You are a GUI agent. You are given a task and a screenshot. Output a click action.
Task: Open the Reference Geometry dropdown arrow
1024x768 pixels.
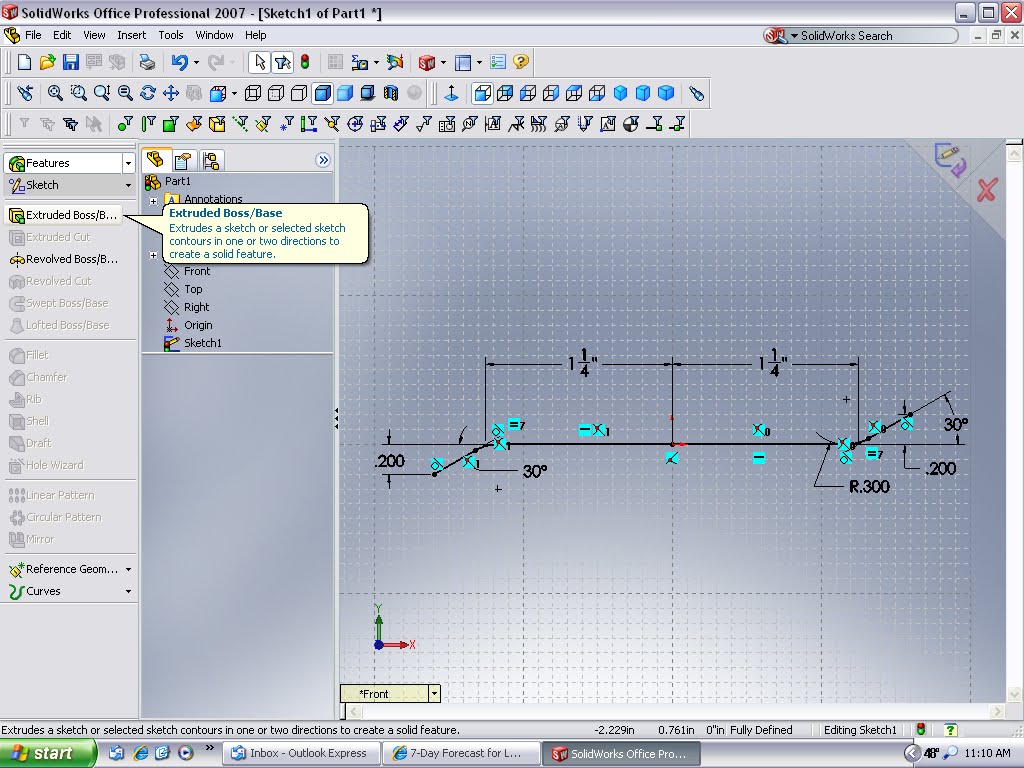click(128, 569)
